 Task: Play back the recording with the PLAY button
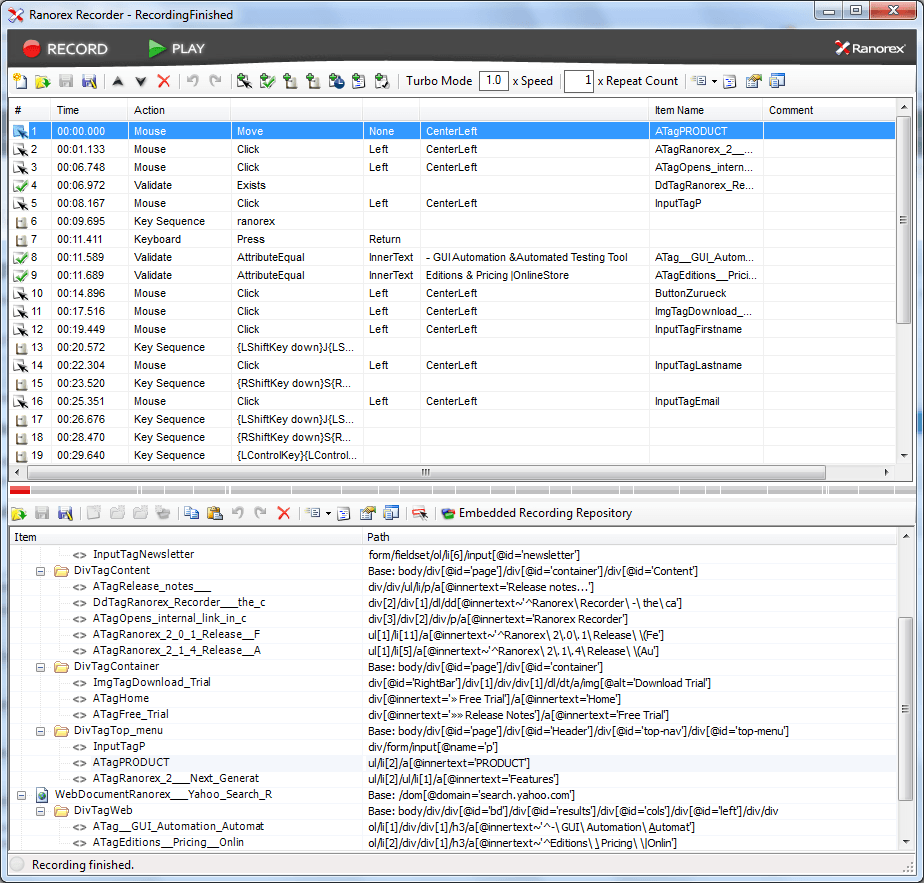(176, 48)
